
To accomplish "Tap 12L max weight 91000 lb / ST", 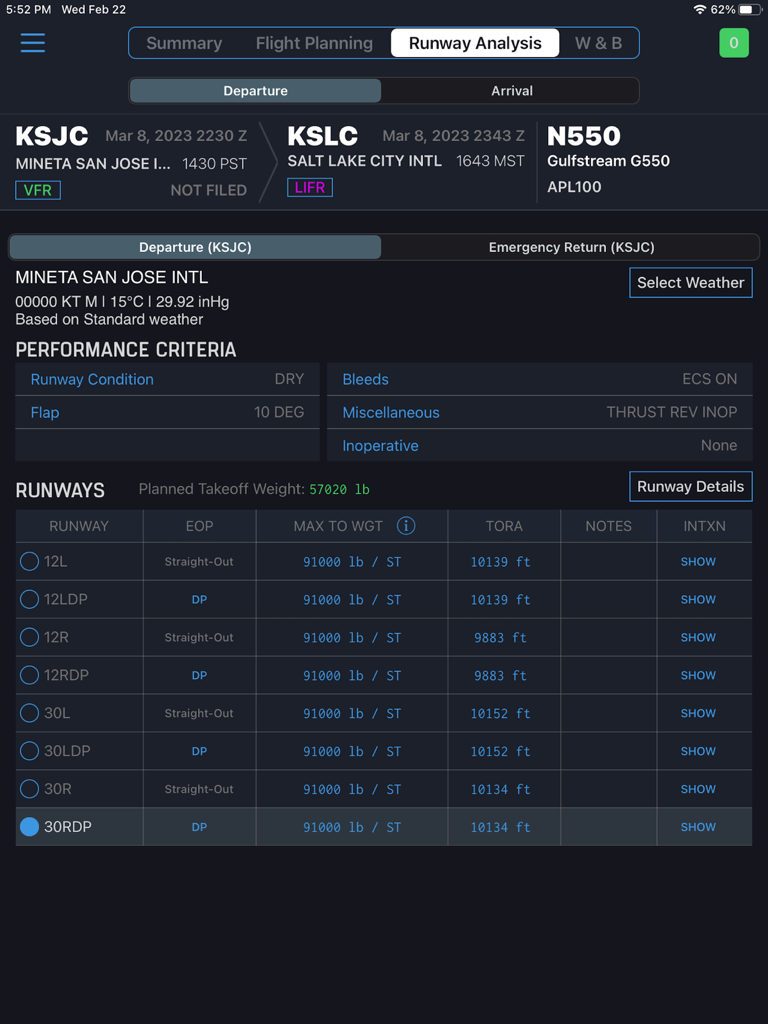I will coord(352,562).
